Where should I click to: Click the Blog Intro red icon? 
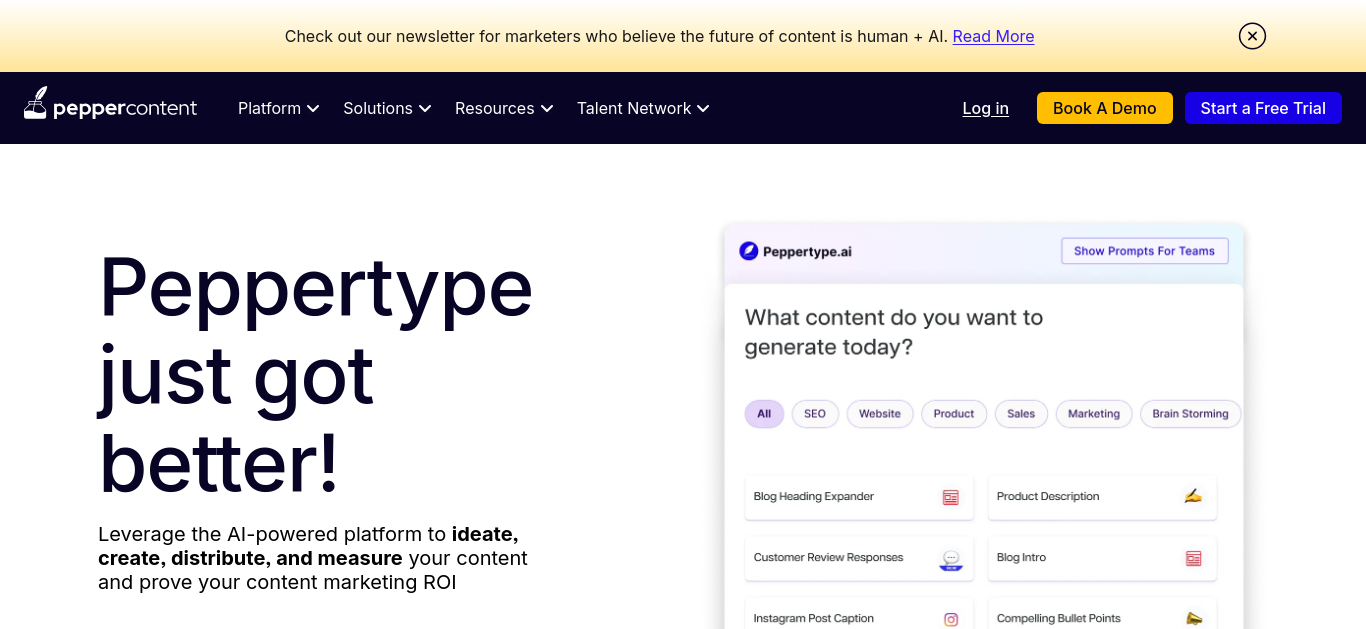coord(1193,558)
